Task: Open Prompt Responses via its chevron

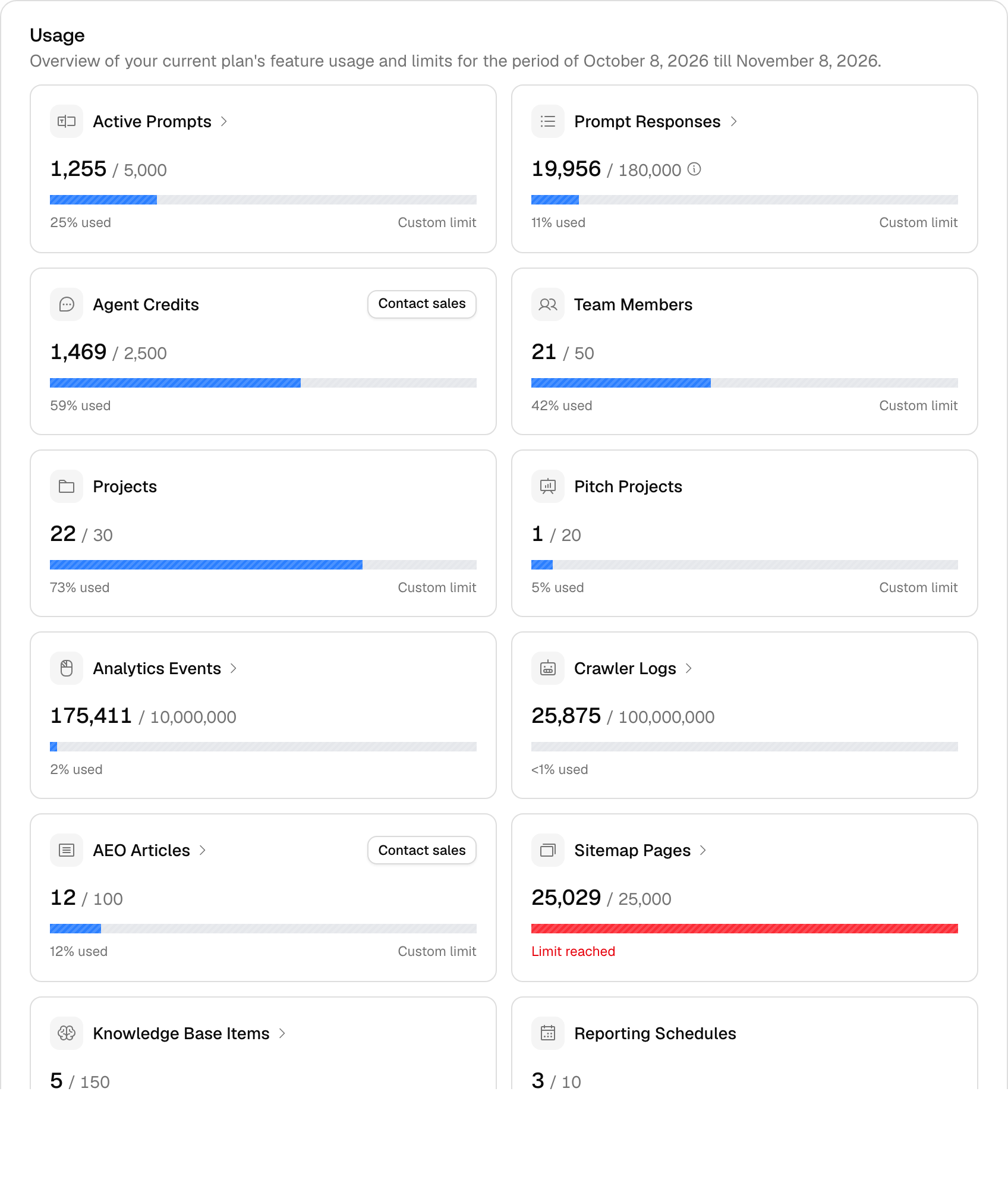Action: [x=734, y=121]
